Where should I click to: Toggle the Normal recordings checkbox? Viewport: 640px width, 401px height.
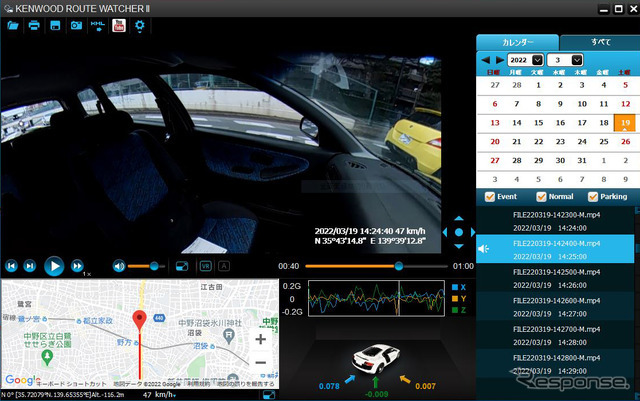click(x=541, y=197)
